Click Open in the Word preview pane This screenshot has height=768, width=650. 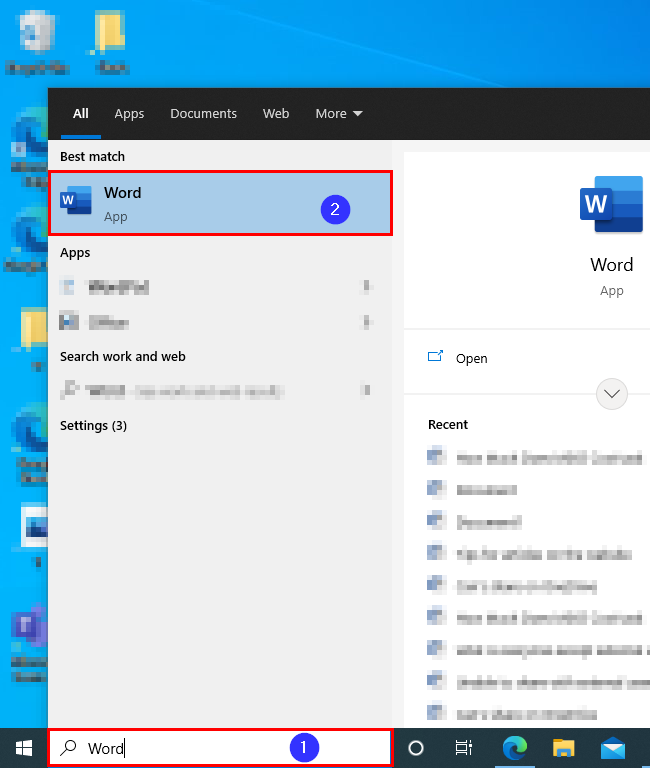click(x=471, y=359)
